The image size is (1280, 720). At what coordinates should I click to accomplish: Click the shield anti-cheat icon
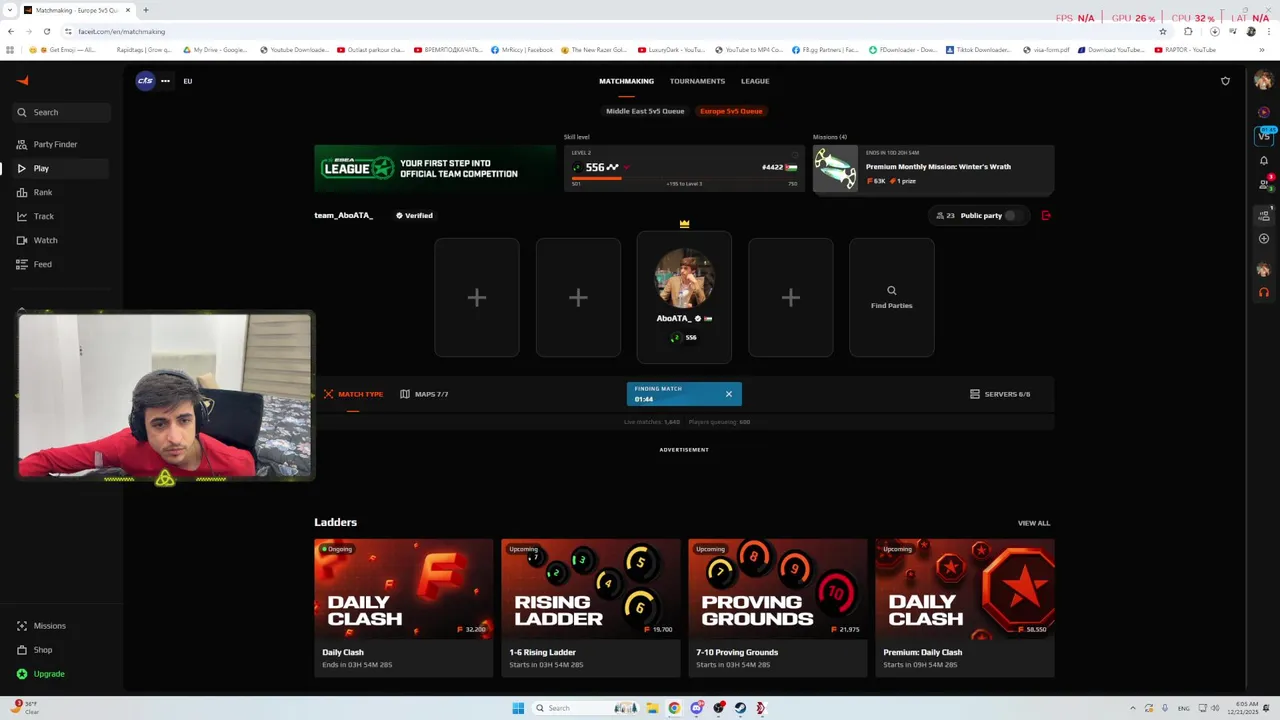point(1225,81)
